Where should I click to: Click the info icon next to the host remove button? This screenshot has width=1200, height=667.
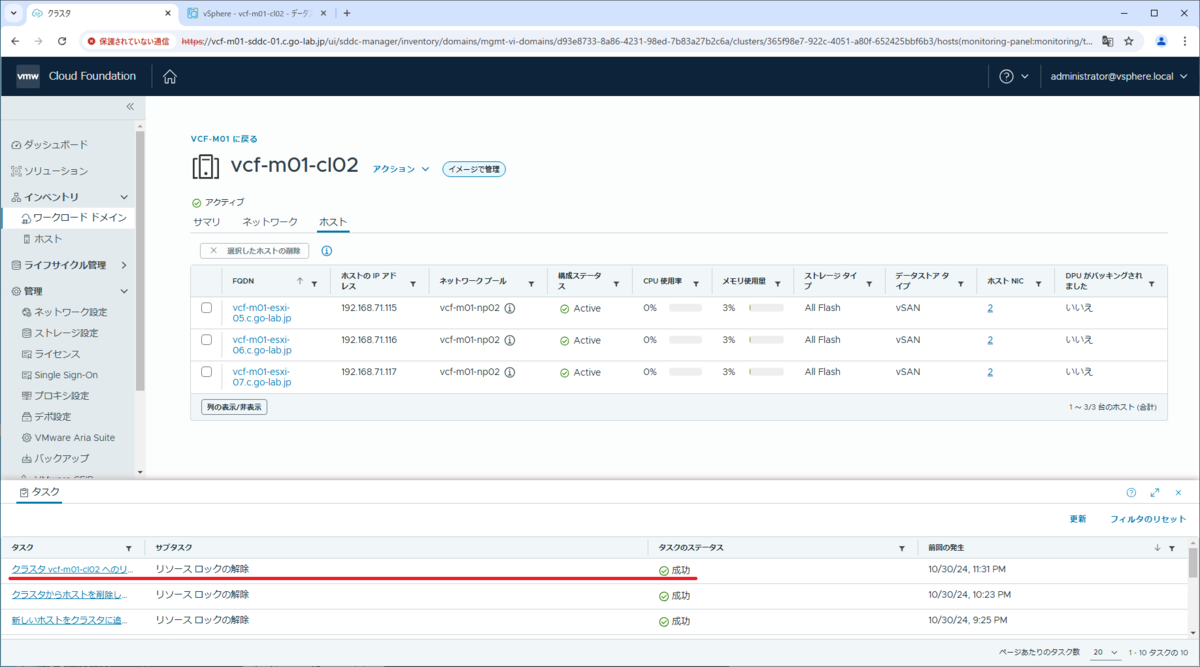(326, 251)
